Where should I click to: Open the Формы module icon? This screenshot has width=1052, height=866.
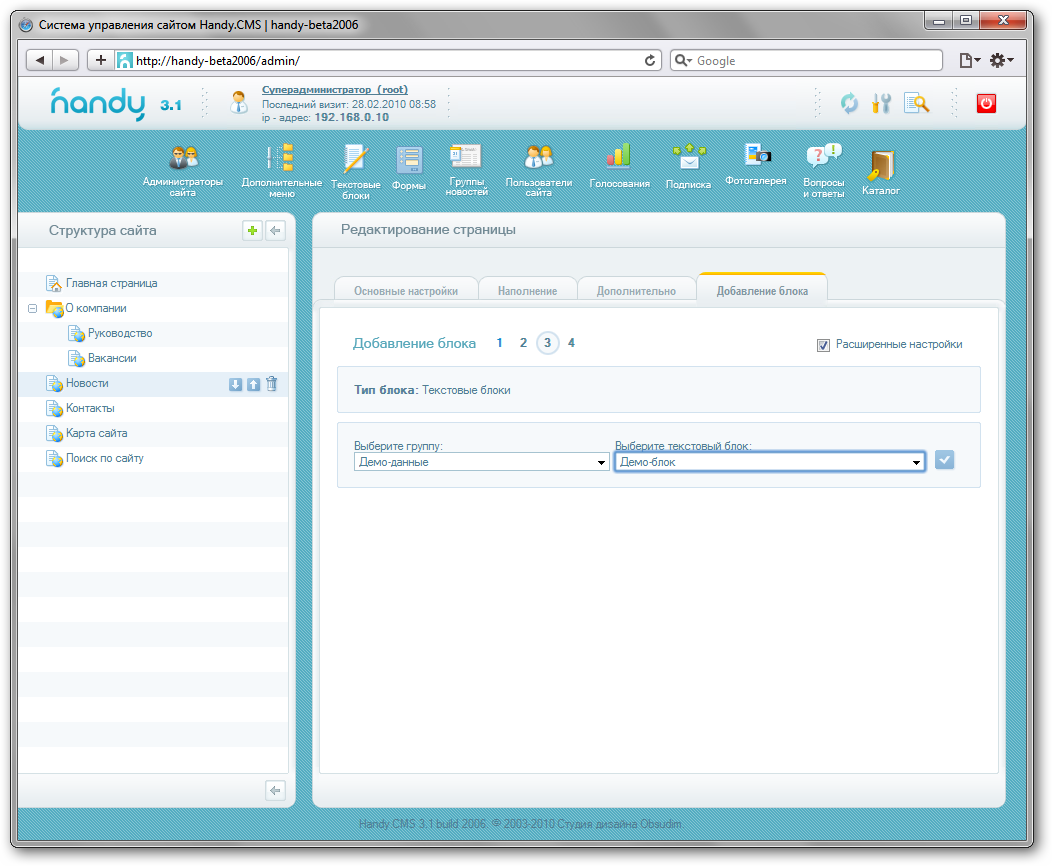409,160
